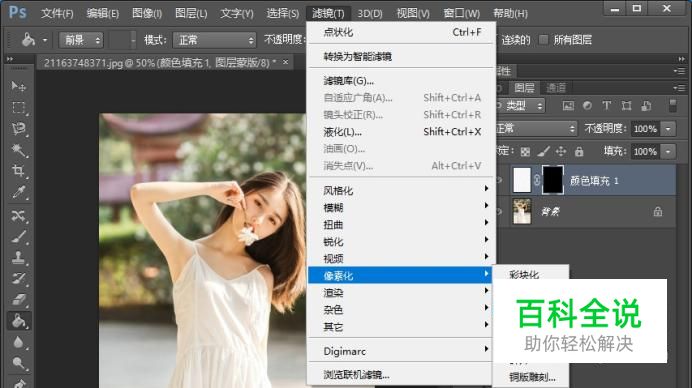Viewport: 692px width, 388px height.
Task: Click the layer mask link icon
Action: click(x=537, y=180)
